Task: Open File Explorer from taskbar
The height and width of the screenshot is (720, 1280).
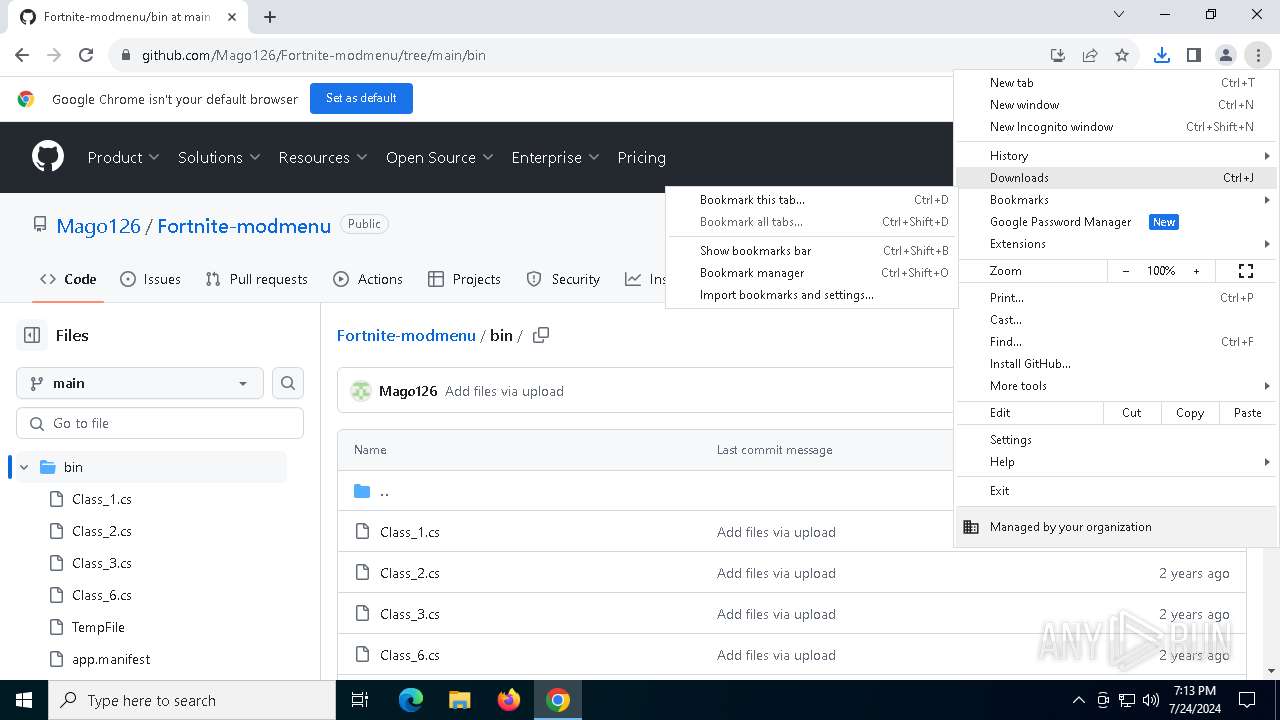Action: (x=460, y=700)
